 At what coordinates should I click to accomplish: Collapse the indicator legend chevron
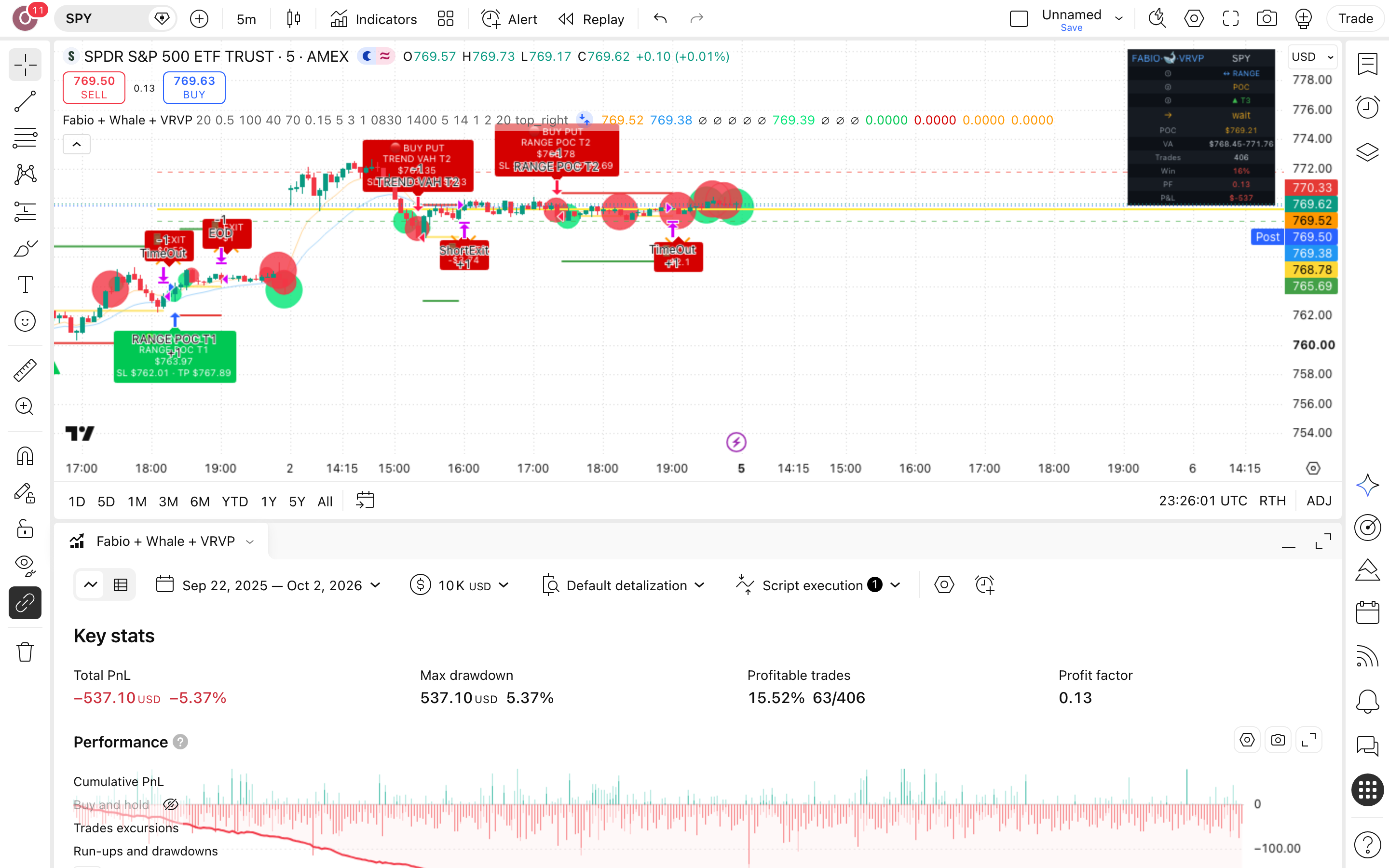(76, 144)
